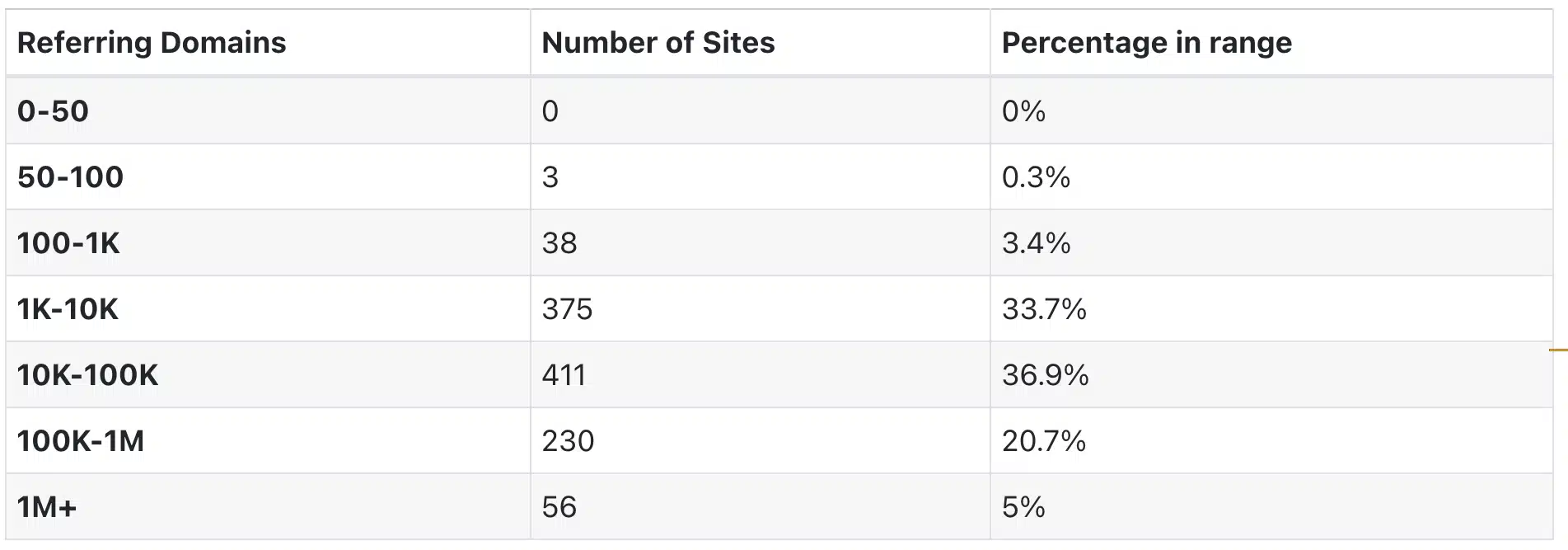
Task: Select the 36.9% percentage cell
Action: 1045,375
